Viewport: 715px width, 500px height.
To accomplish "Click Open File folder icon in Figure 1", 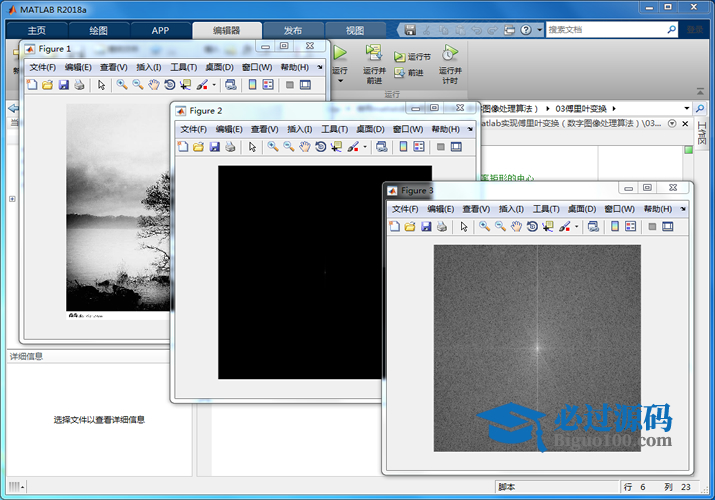I will [x=47, y=85].
